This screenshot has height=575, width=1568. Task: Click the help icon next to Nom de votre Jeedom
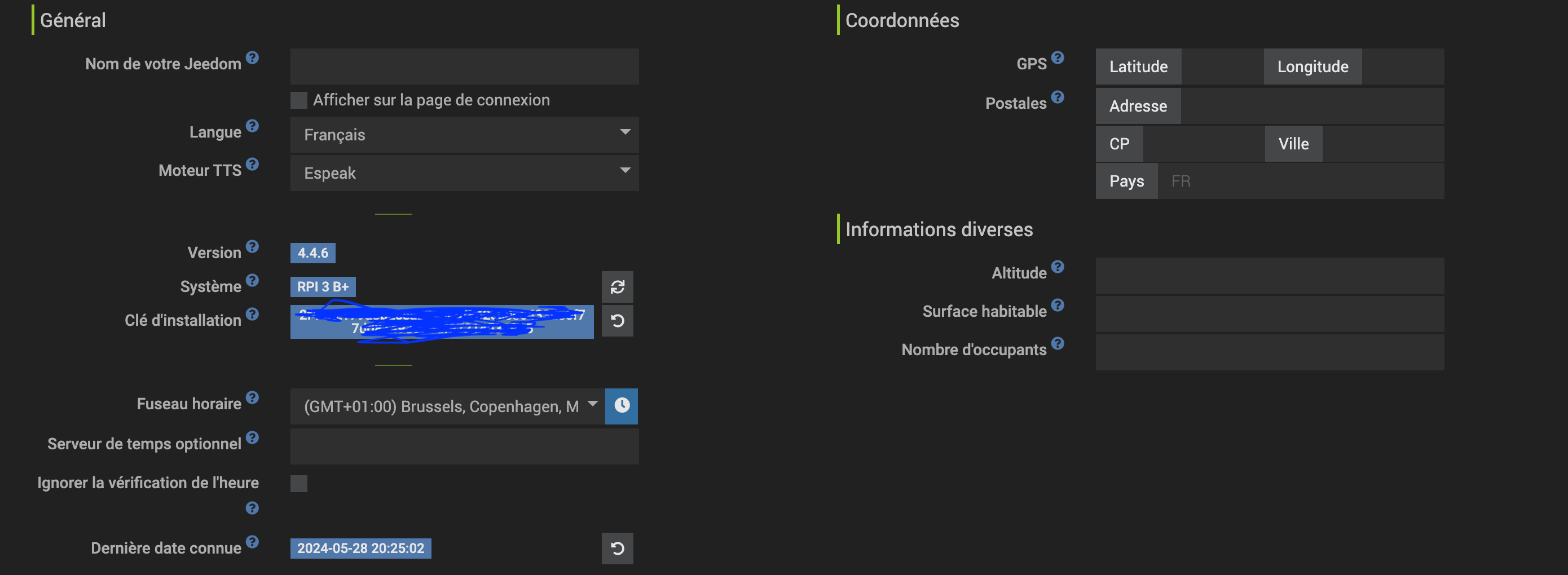pos(252,58)
